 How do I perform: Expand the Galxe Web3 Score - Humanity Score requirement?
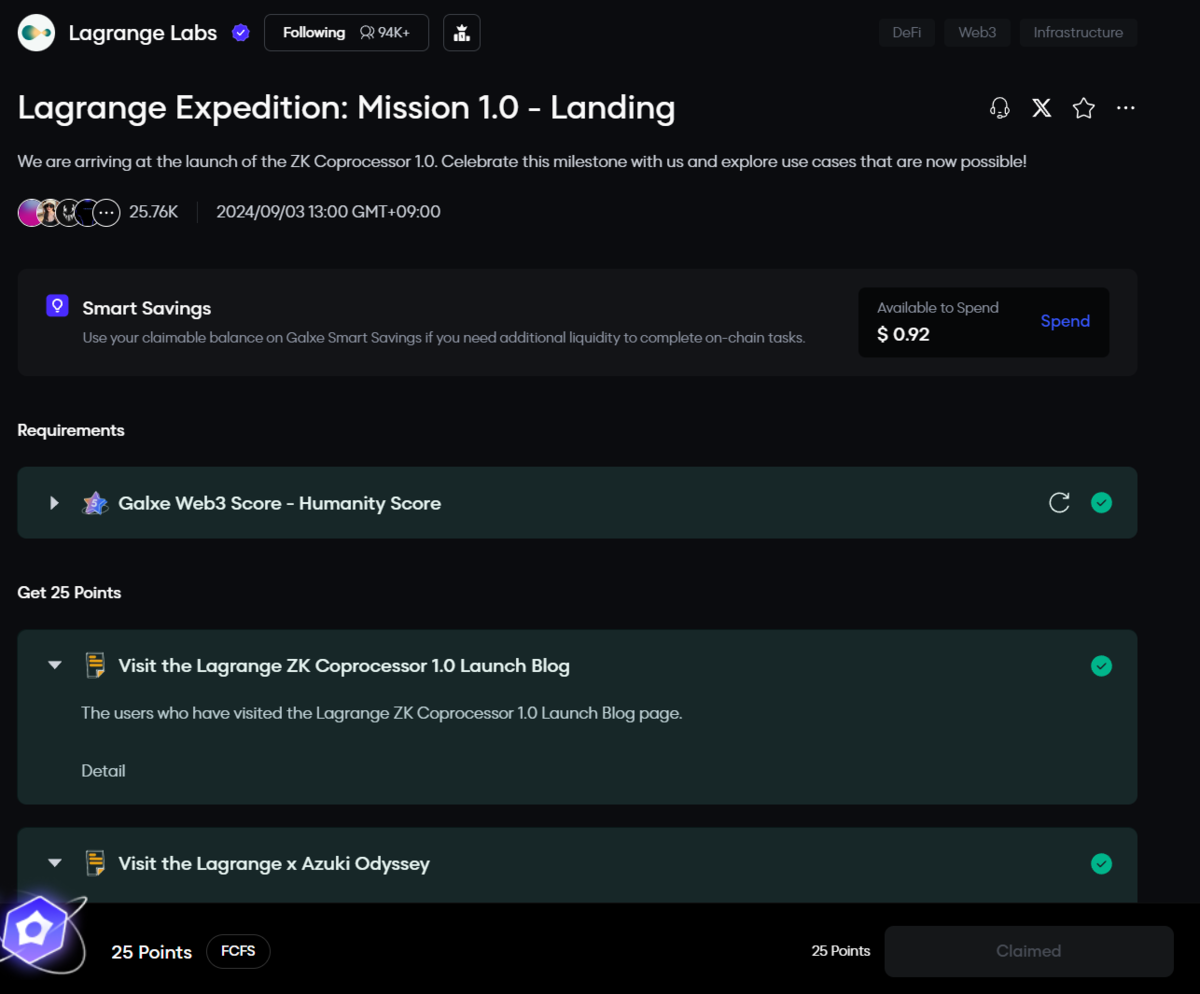[55, 503]
